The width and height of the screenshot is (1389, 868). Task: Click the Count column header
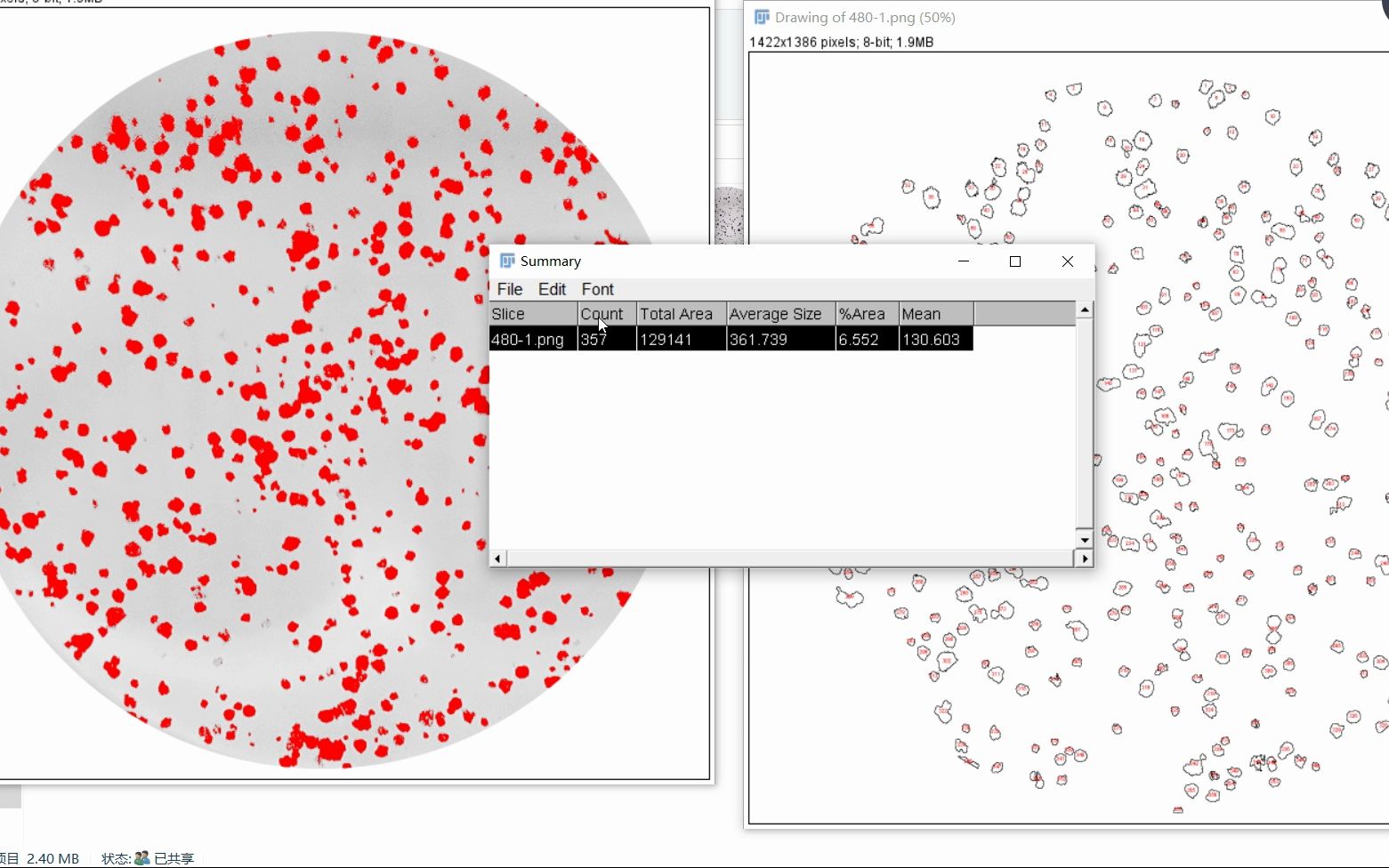coord(607,314)
